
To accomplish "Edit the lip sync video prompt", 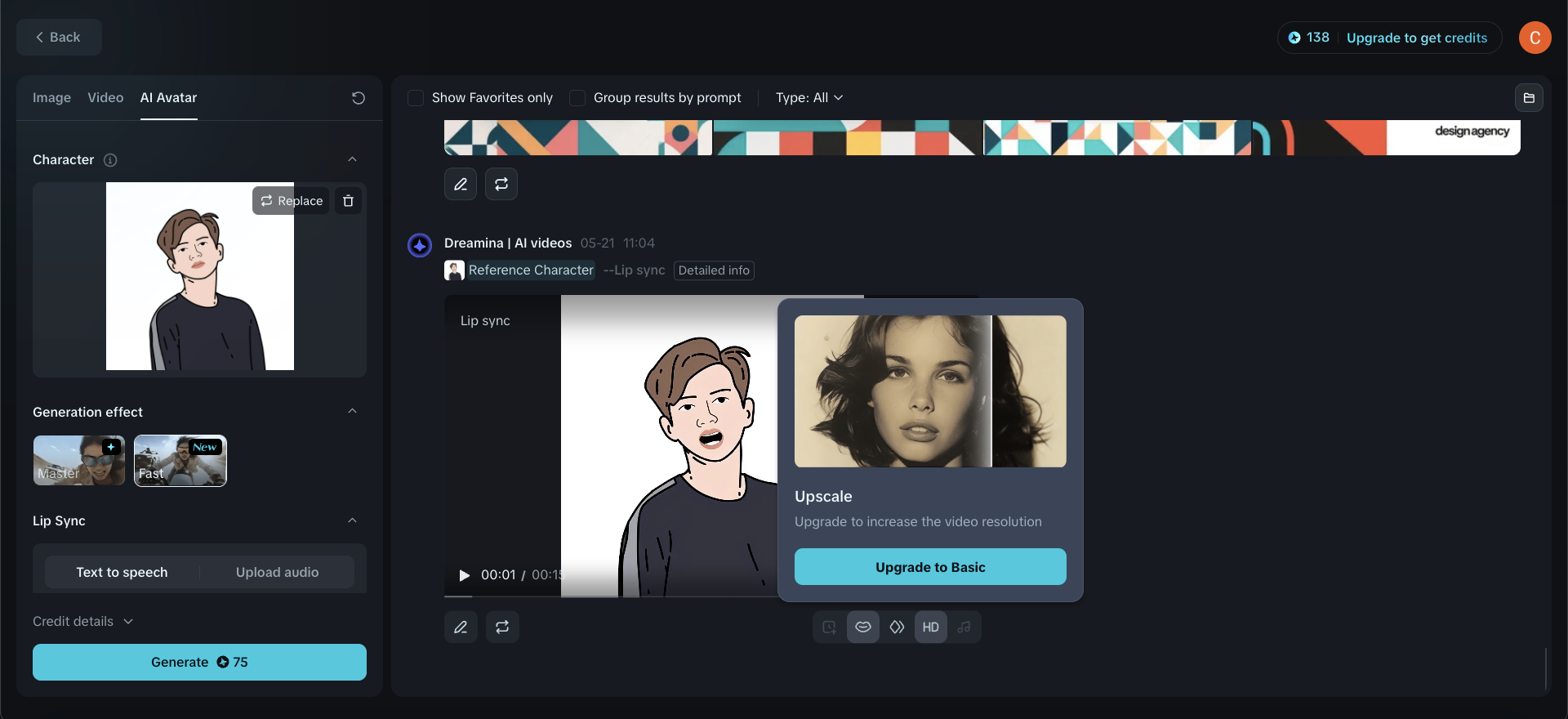I will tap(461, 627).
